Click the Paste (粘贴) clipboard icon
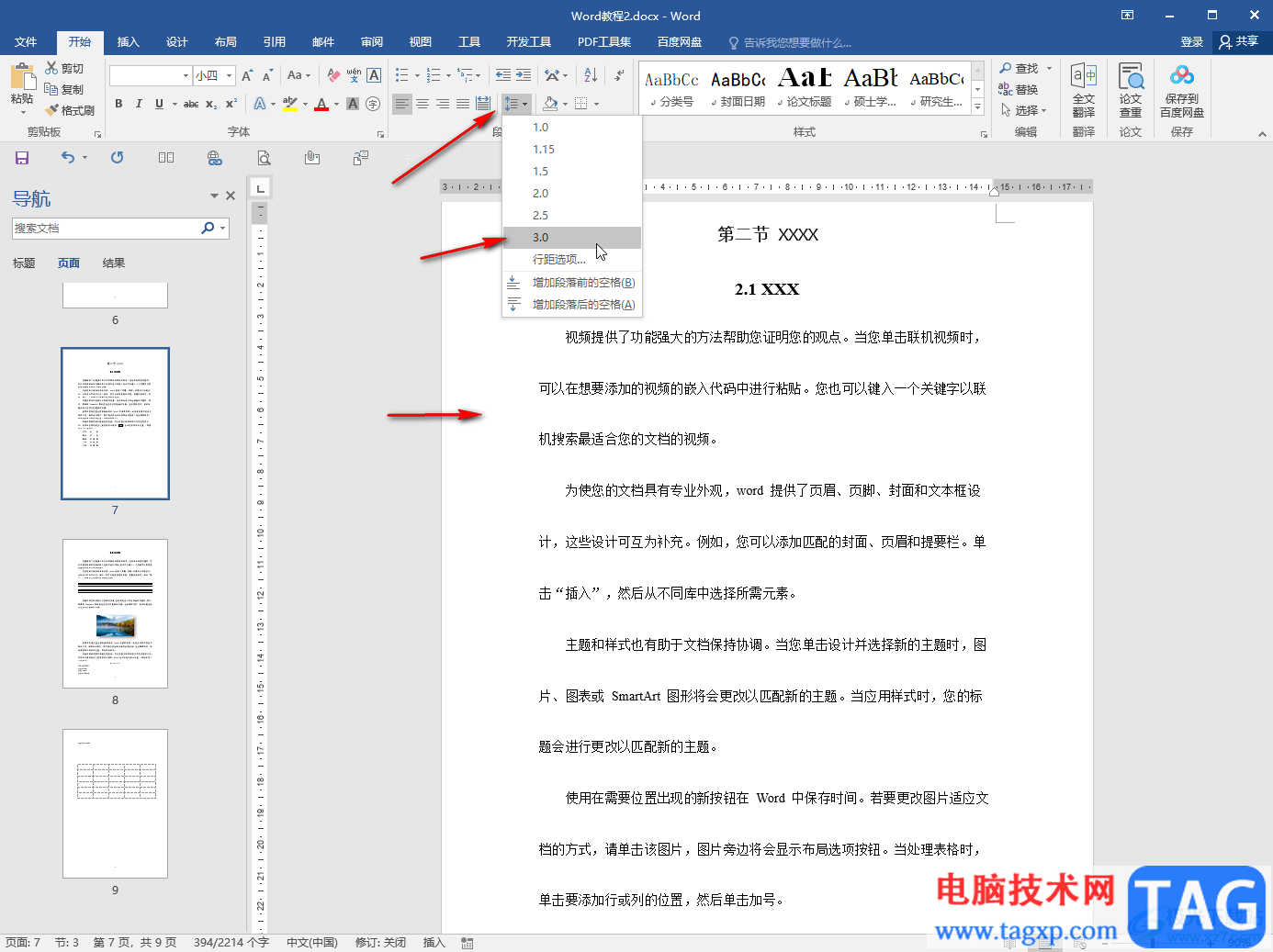1273x952 pixels. coord(22,76)
